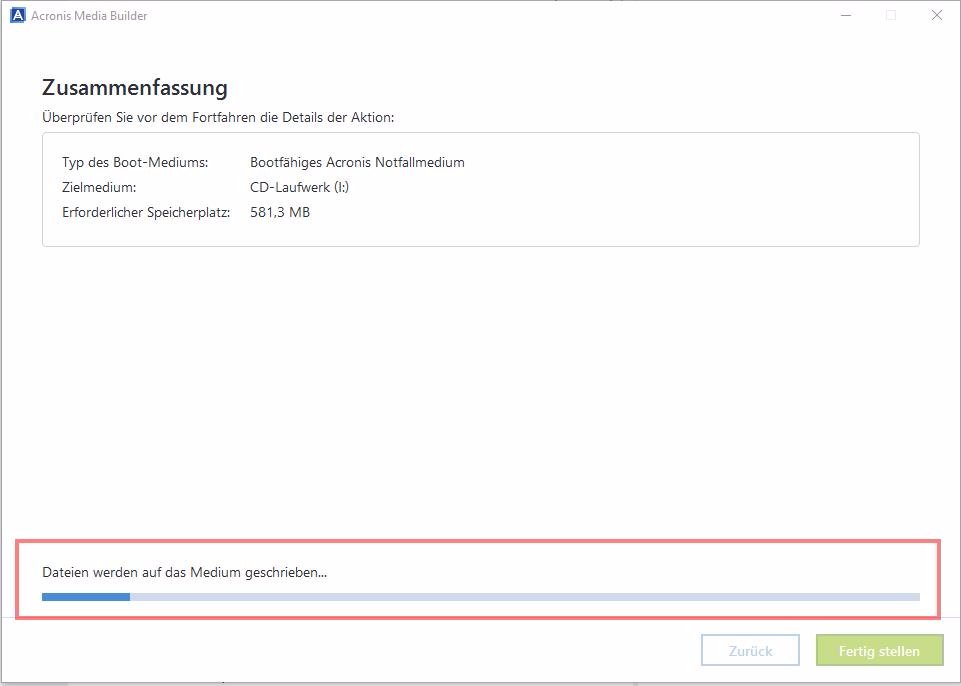Click the 'Überprüfen Sie vor dem Fortfahren' instruction text
The image size is (961, 686).
[x=218, y=117]
